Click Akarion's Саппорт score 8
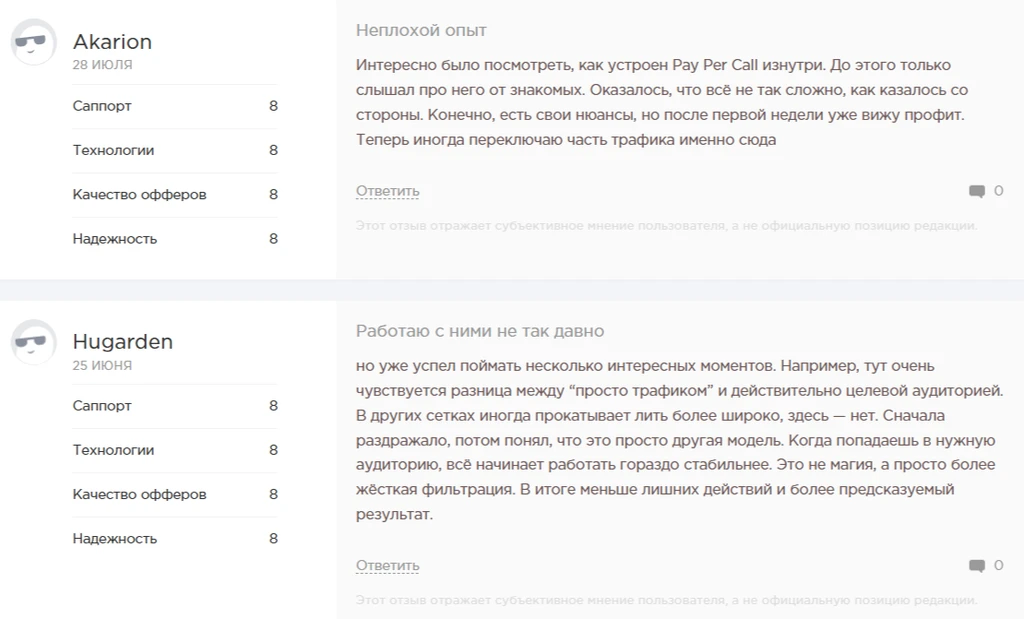 (274, 106)
